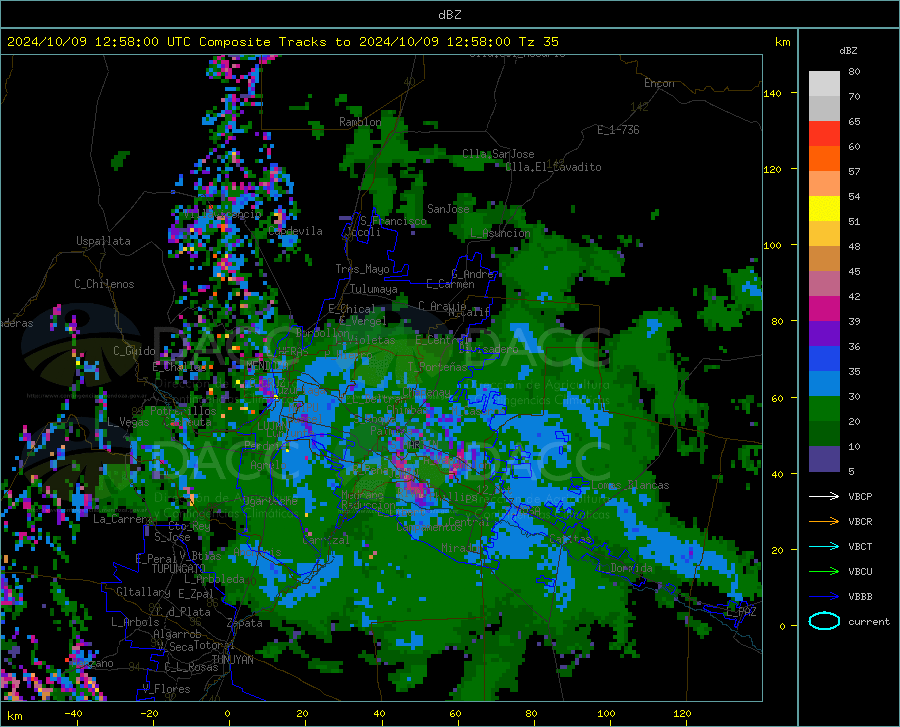Click the Clla.El_Cavadito place label
This screenshot has height=727, width=900.
[553, 167]
